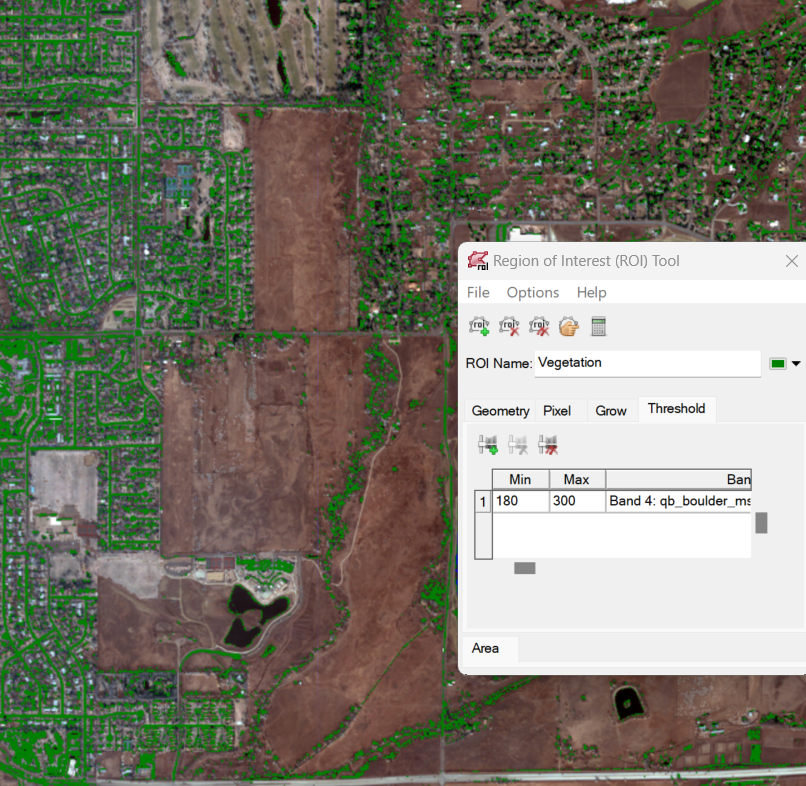The width and height of the screenshot is (806, 786).
Task: Click the Remove All ROIs icon
Action: pyautogui.click(x=539, y=326)
